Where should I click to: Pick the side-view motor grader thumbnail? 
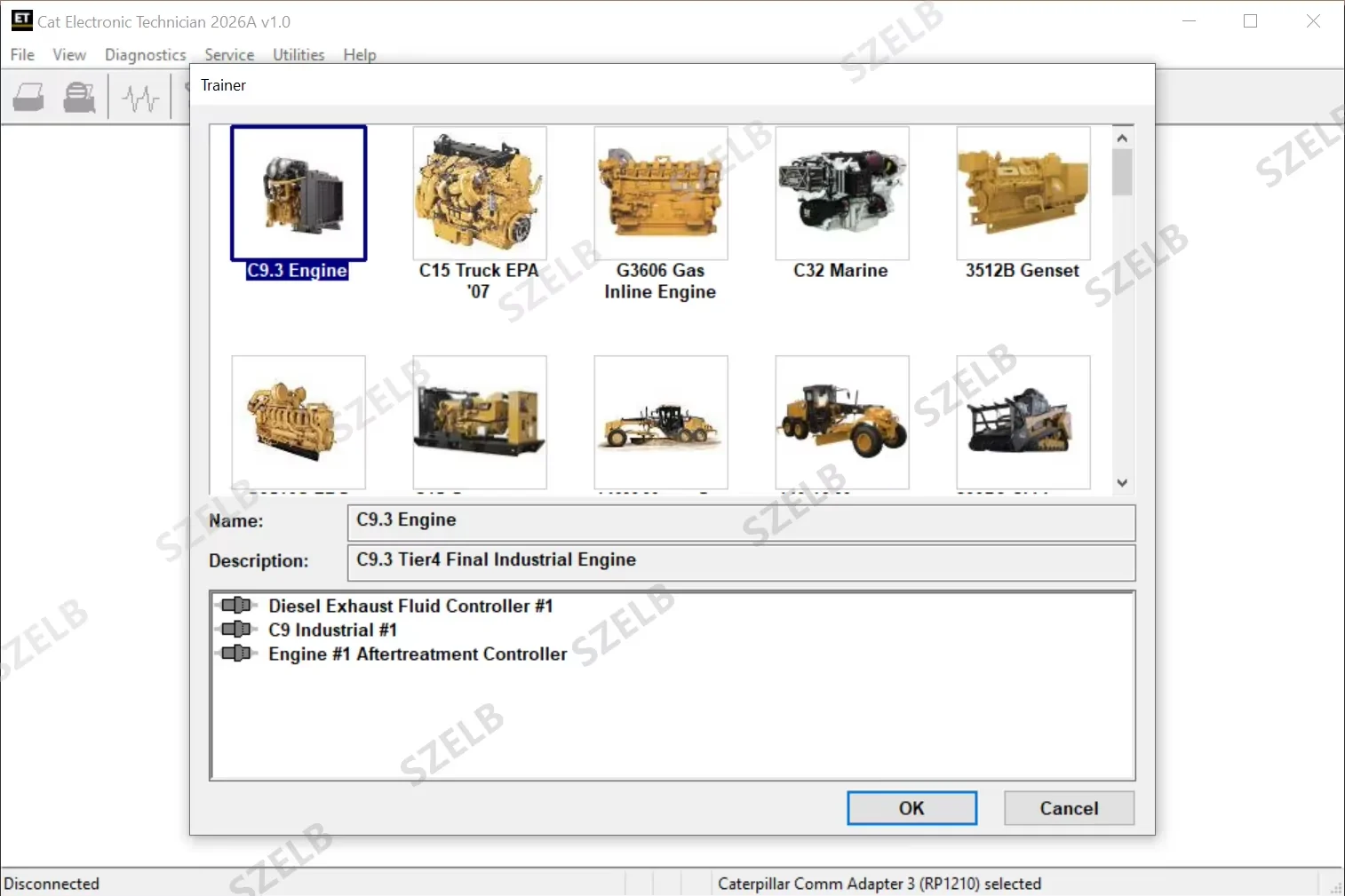pyautogui.click(x=661, y=423)
